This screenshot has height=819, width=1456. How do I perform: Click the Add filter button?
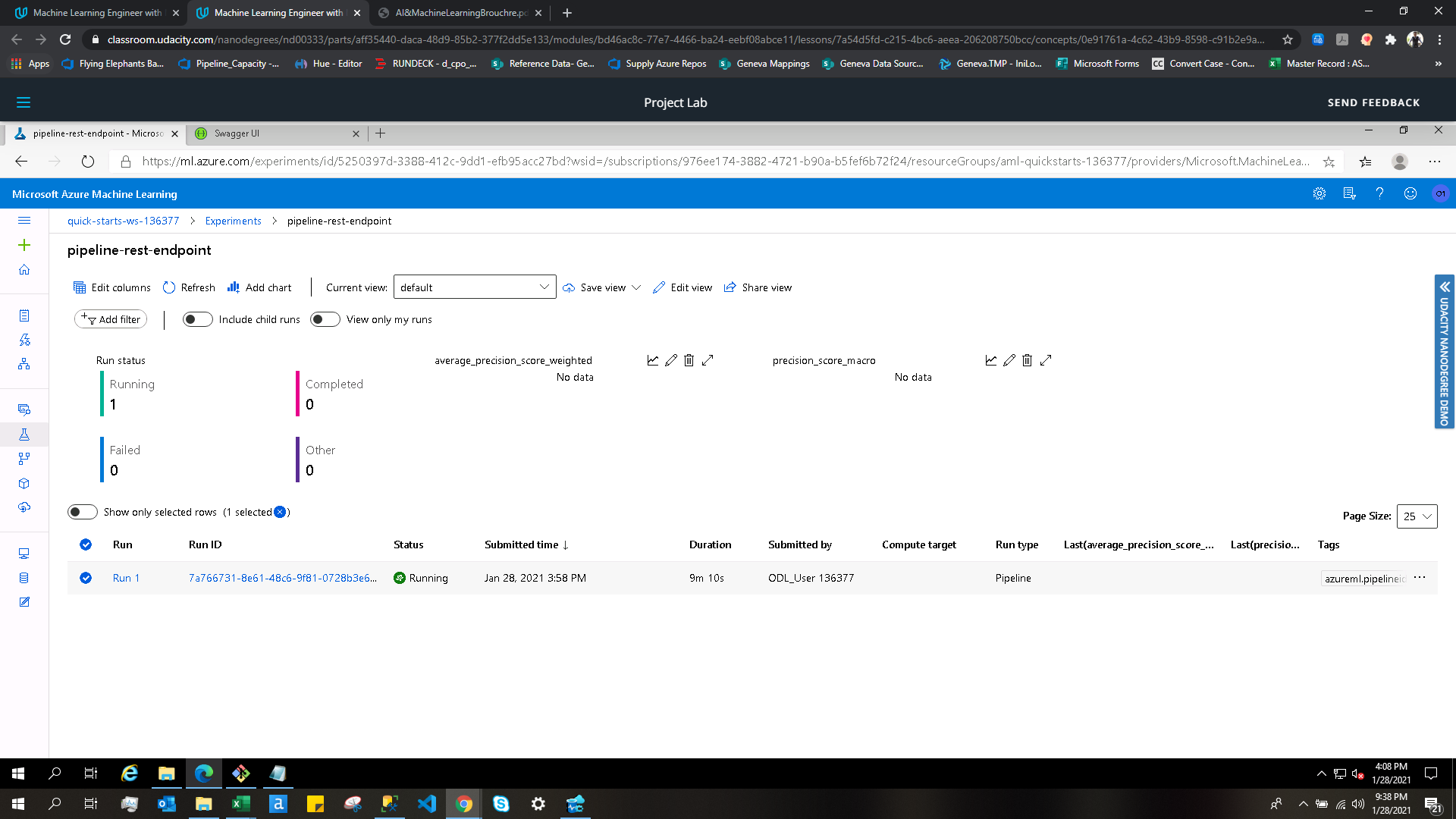pos(111,319)
